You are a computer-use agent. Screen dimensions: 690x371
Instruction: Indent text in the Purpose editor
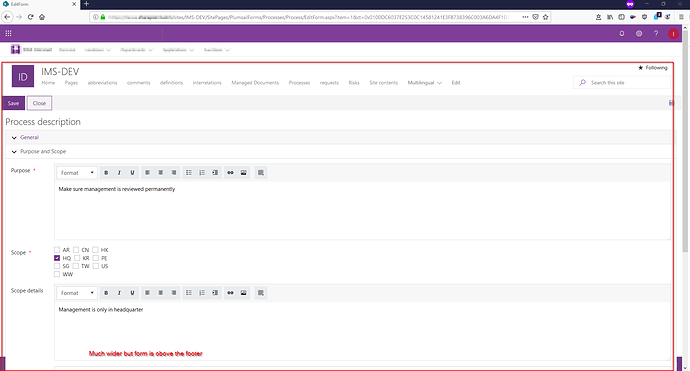215,173
